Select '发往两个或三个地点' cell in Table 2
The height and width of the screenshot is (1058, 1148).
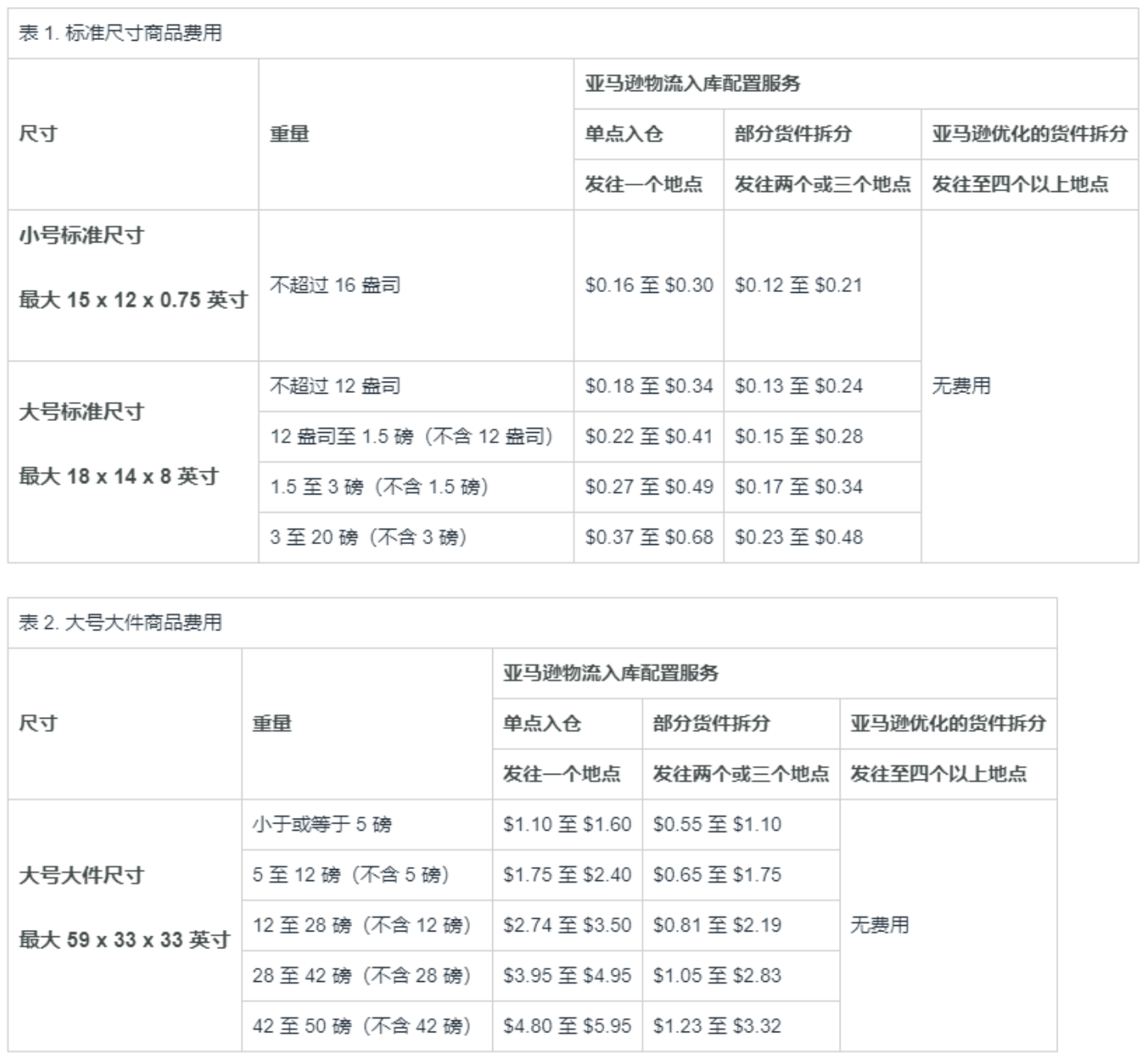[741, 774]
